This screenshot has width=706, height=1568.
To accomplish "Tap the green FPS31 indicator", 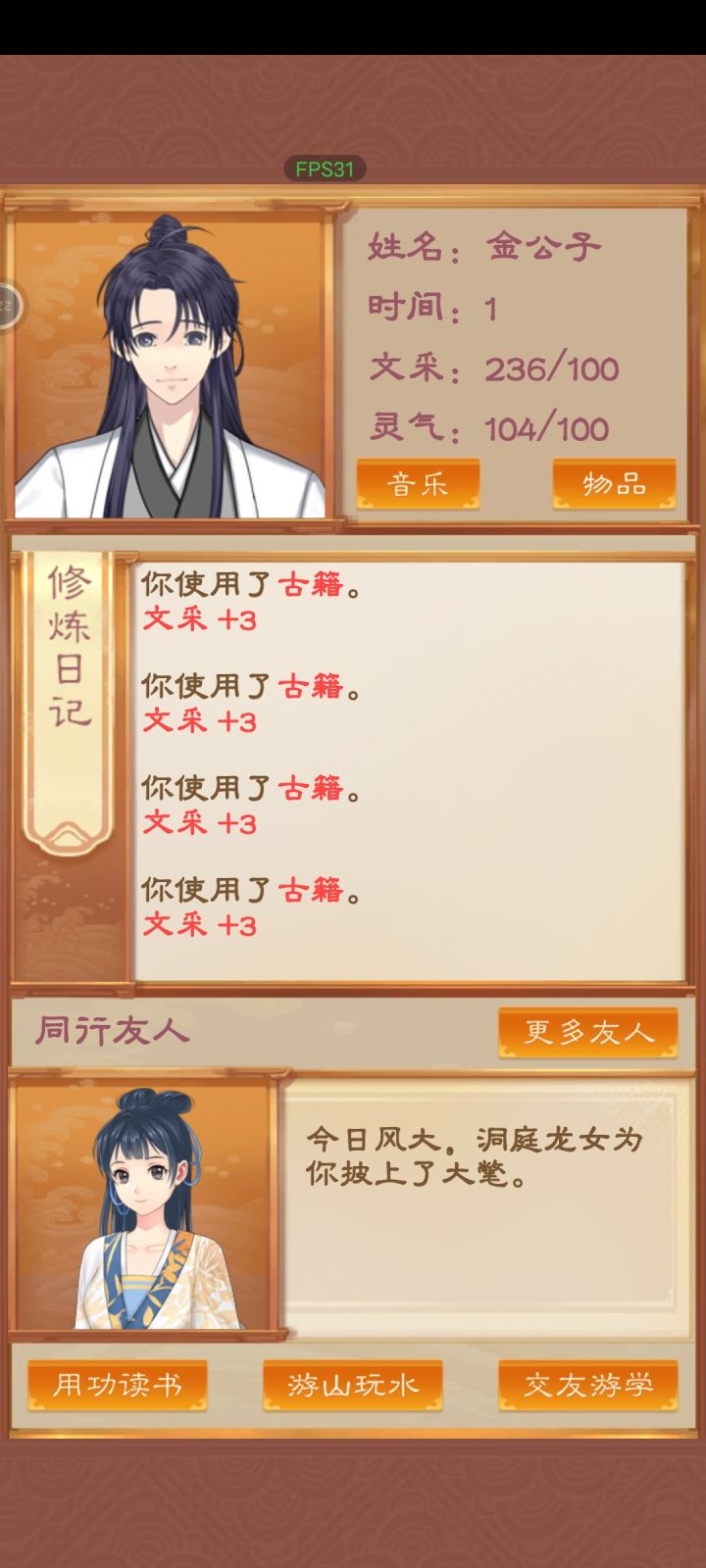I will tap(325, 169).
